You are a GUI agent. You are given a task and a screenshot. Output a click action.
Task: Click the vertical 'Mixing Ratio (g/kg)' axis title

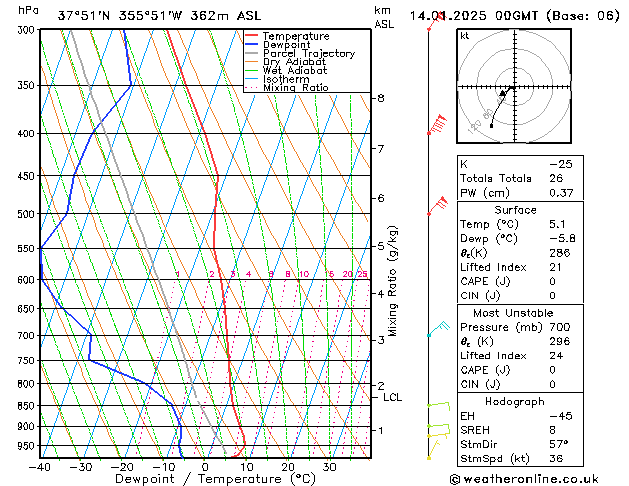pyautogui.click(x=393, y=281)
